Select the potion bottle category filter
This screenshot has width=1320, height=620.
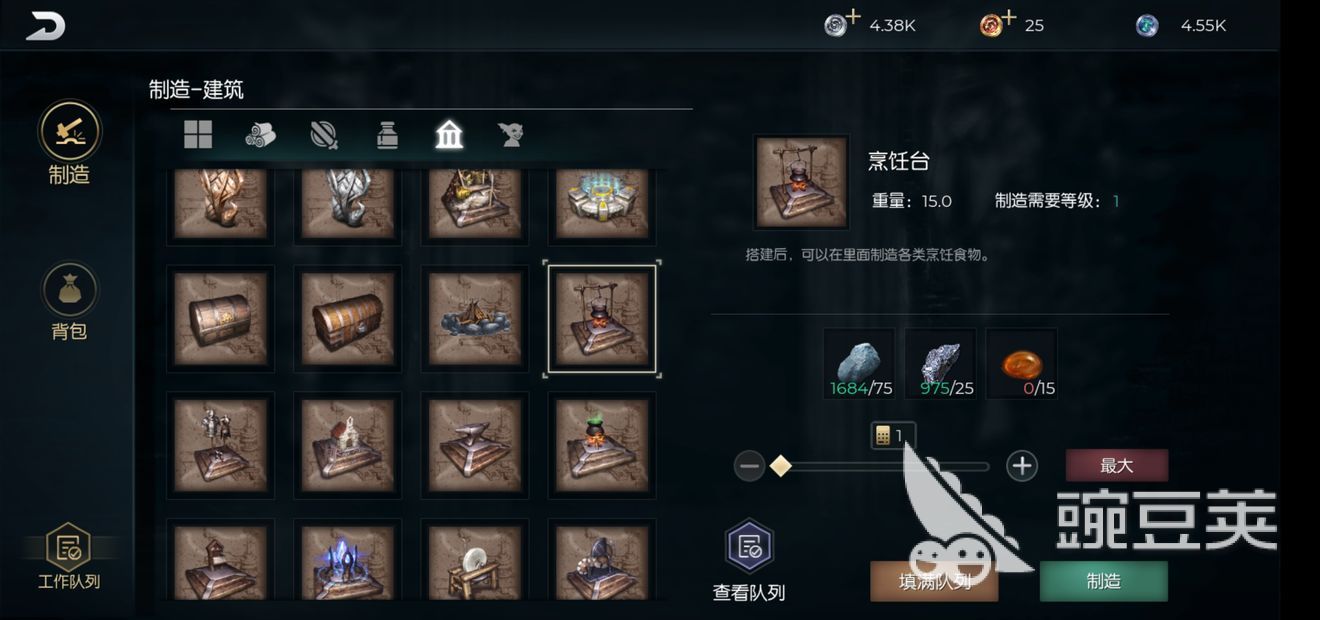(x=388, y=135)
